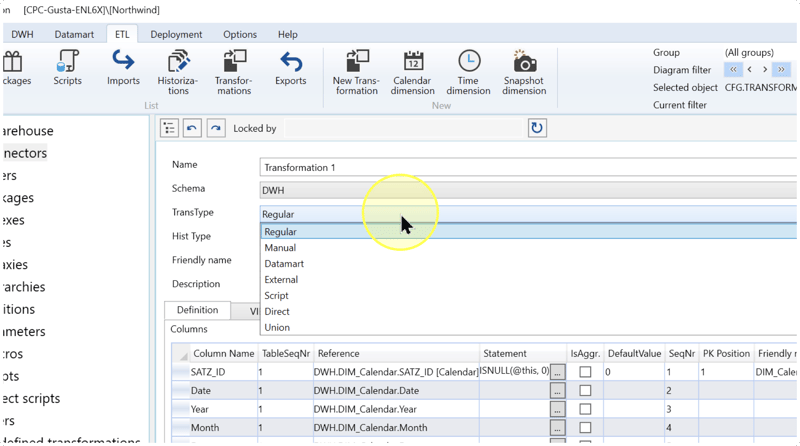The height and width of the screenshot is (446, 800).
Task: Go to previous diagram filter
Action: click(x=749, y=69)
